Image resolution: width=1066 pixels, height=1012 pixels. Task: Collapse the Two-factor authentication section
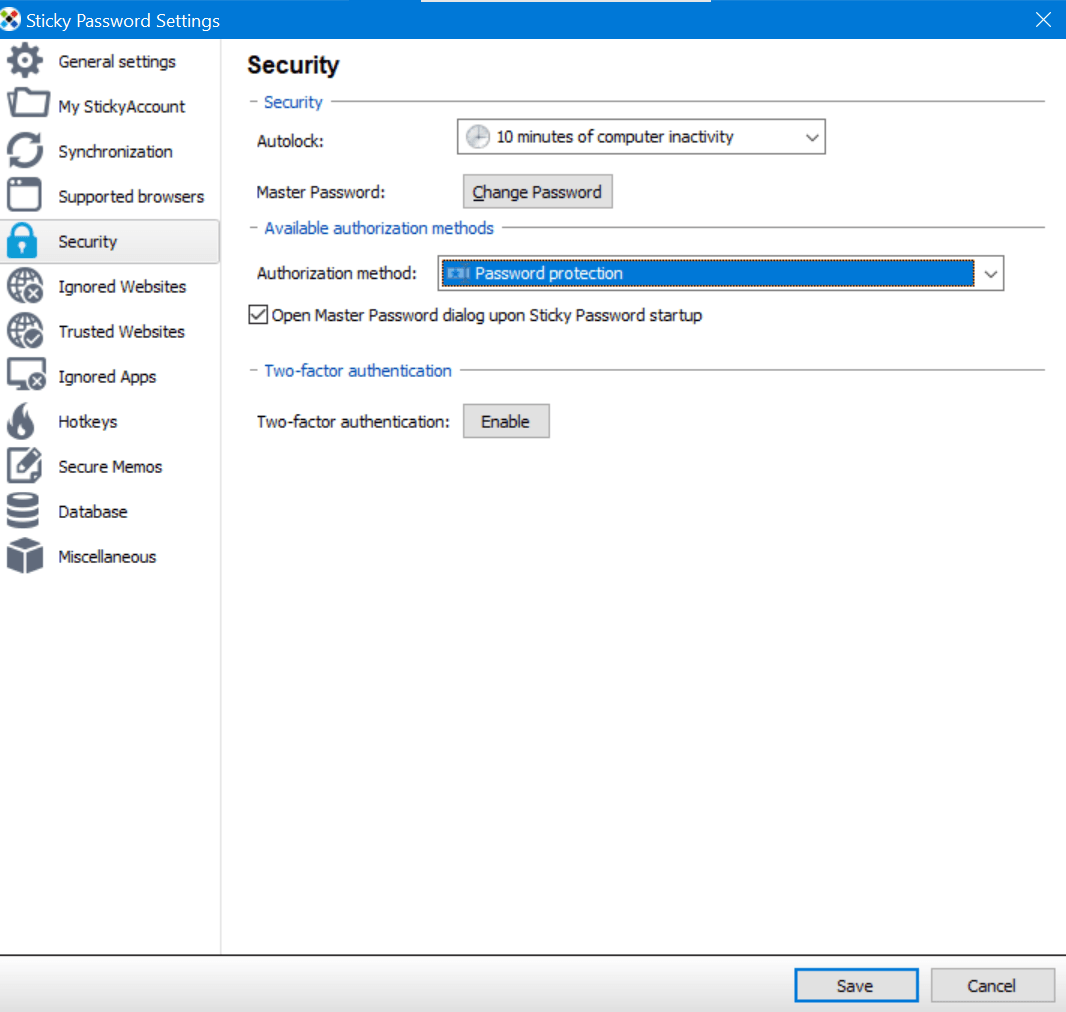251,370
